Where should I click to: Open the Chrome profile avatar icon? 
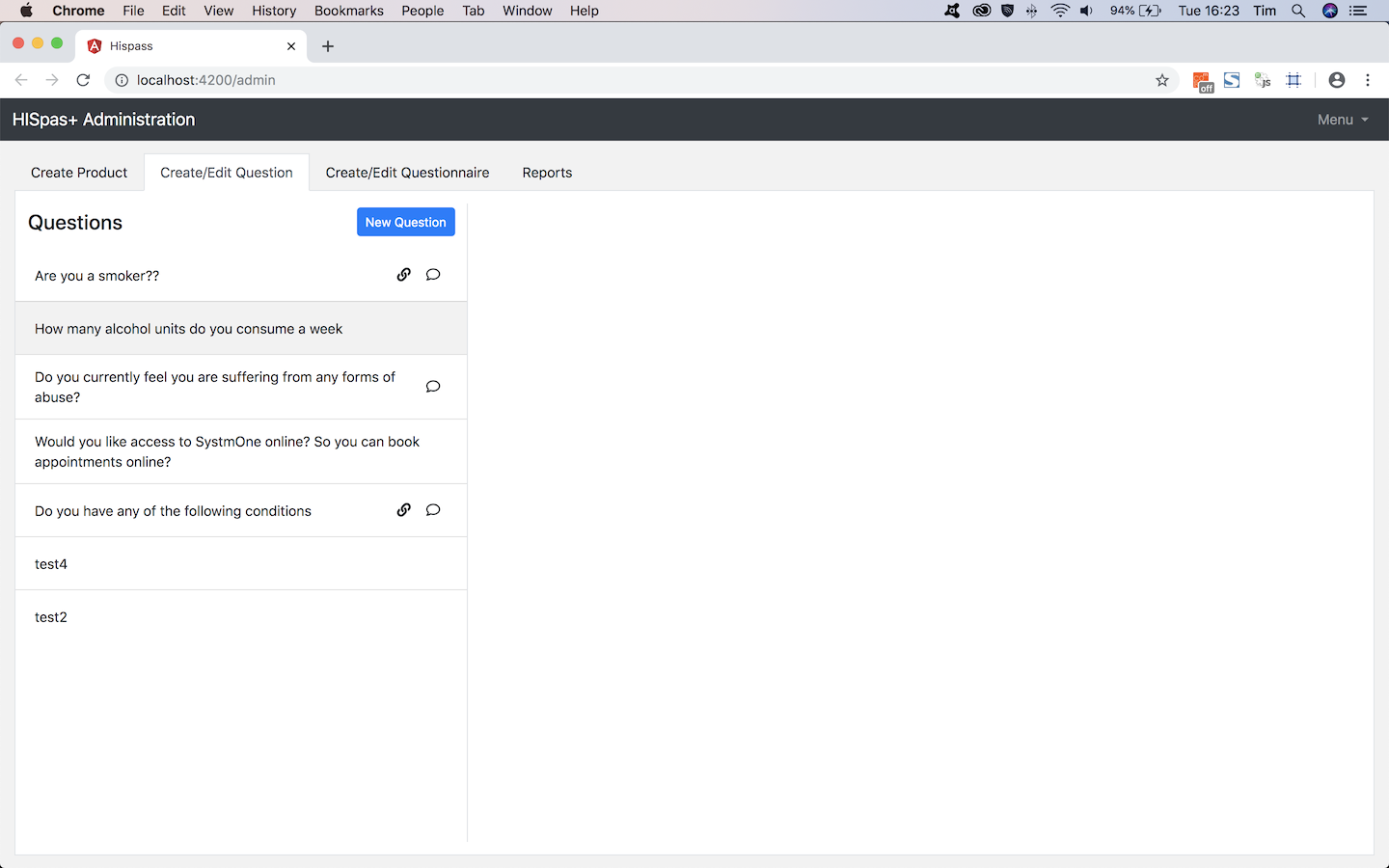click(1336, 80)
